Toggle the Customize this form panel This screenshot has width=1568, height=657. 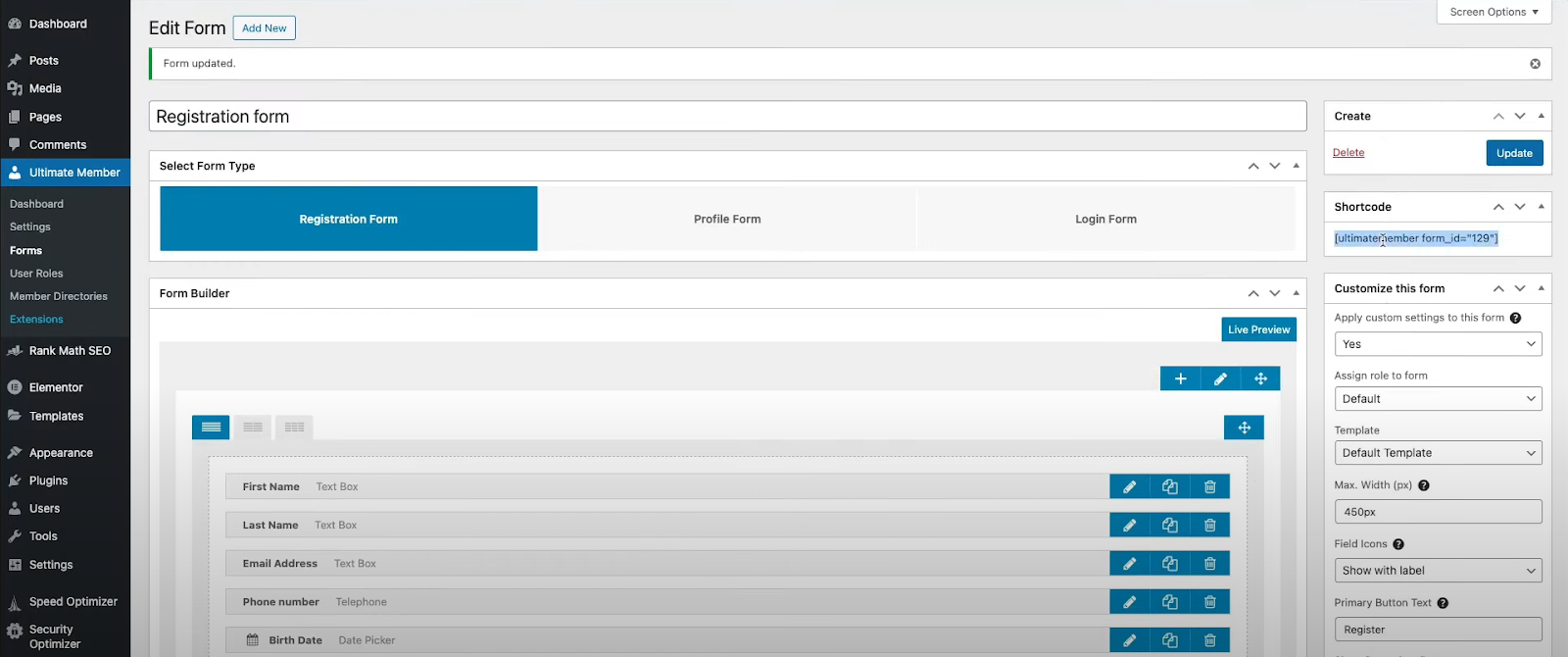coord(1542,288)
